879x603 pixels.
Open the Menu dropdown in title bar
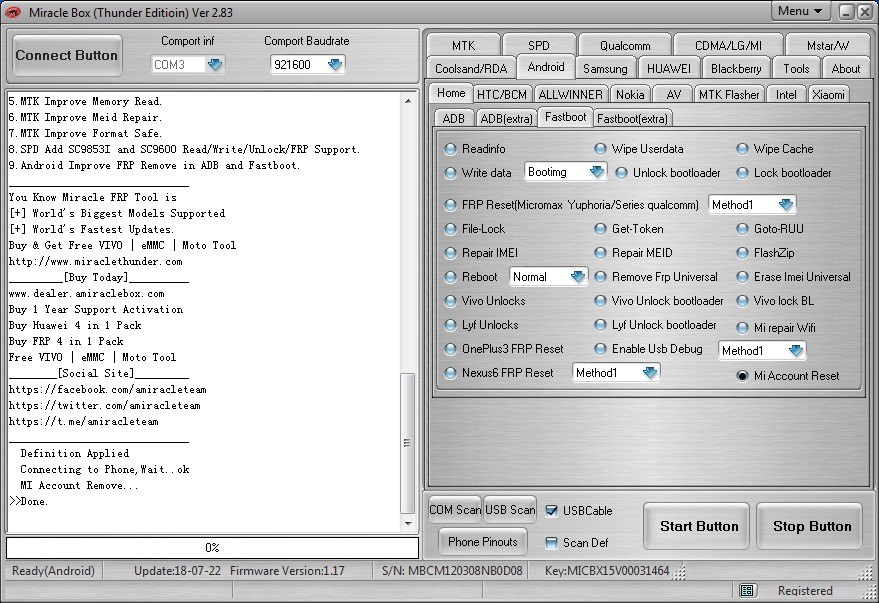click(x=800, y=11)
